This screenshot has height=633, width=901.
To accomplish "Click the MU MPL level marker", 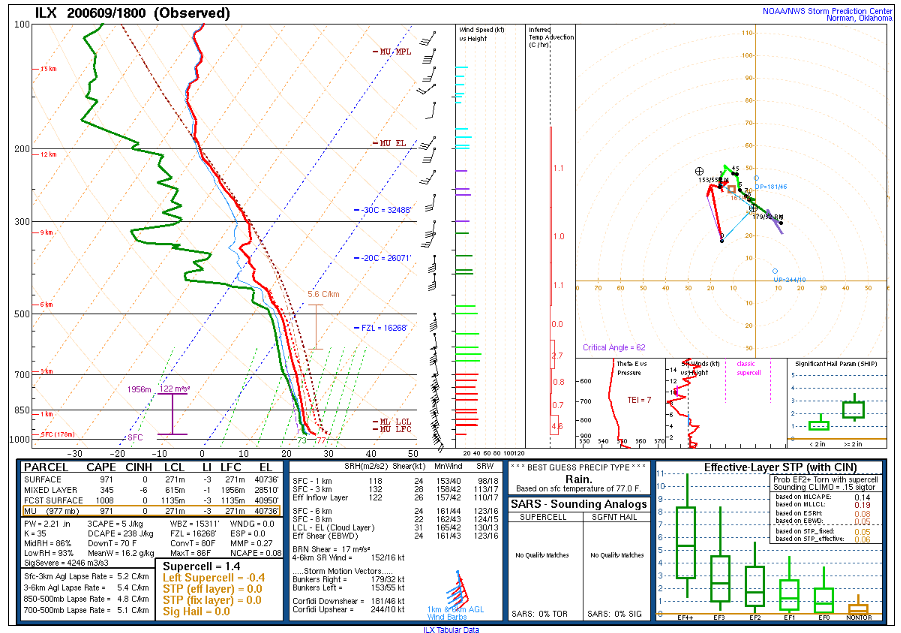I will point(393,52).
